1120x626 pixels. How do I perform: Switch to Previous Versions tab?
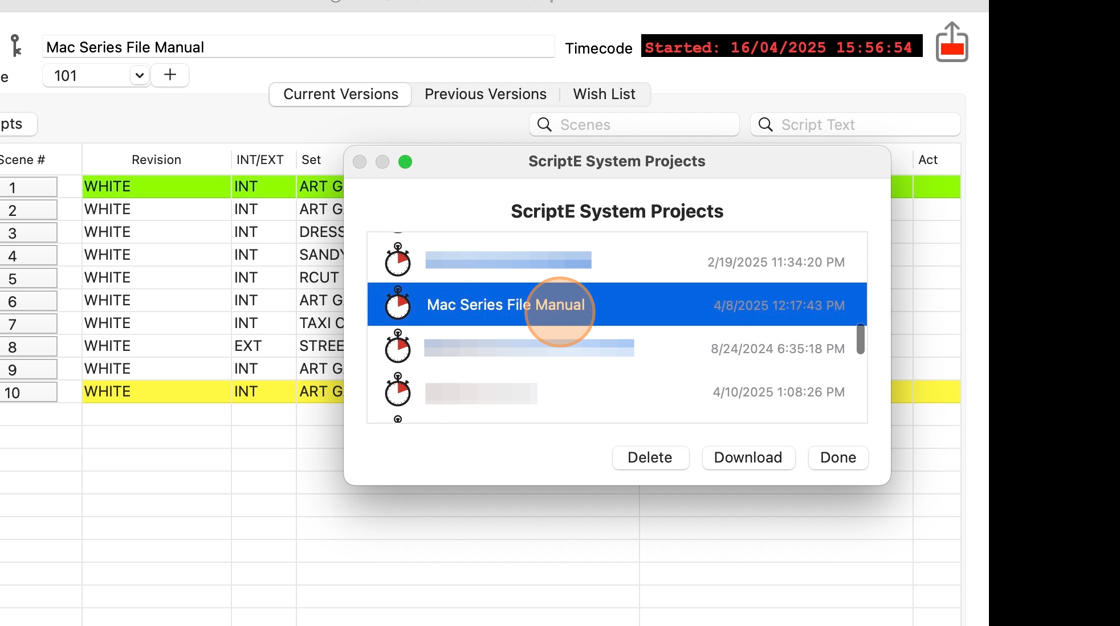(486, 94)
